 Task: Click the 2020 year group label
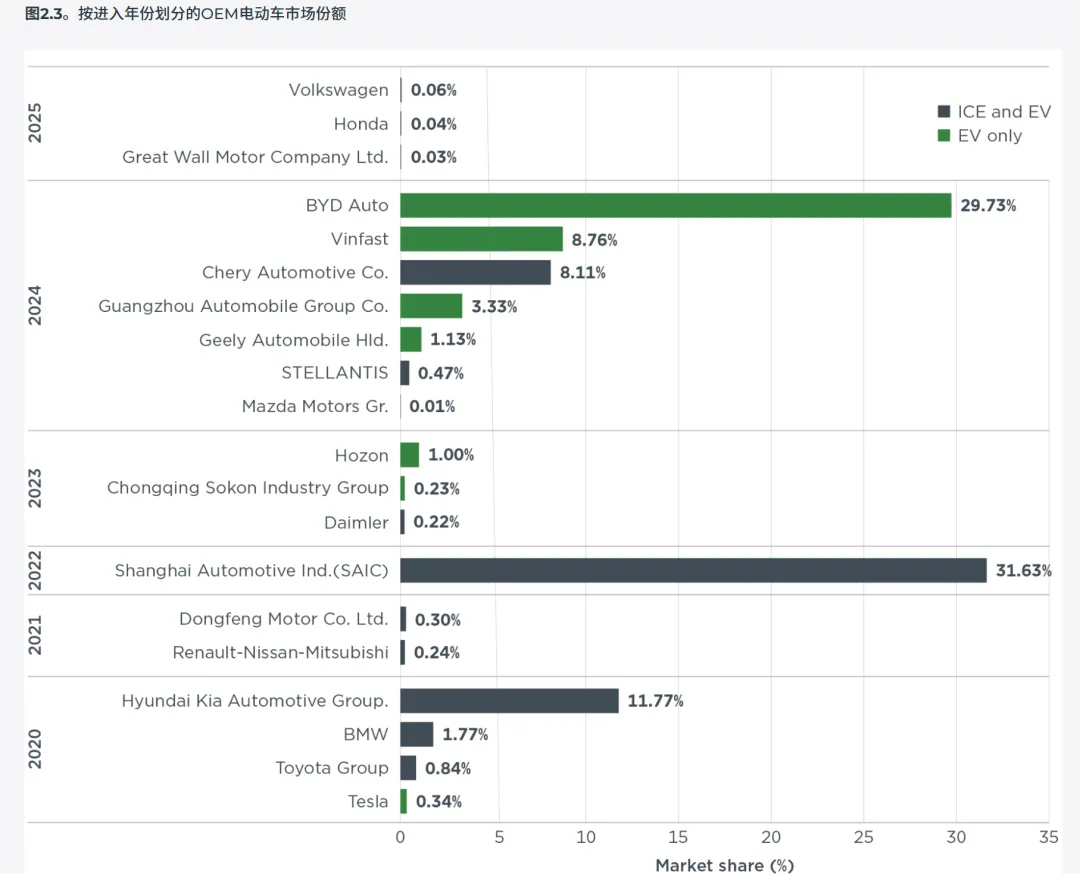pyautogui.click(x=34, y=749)
